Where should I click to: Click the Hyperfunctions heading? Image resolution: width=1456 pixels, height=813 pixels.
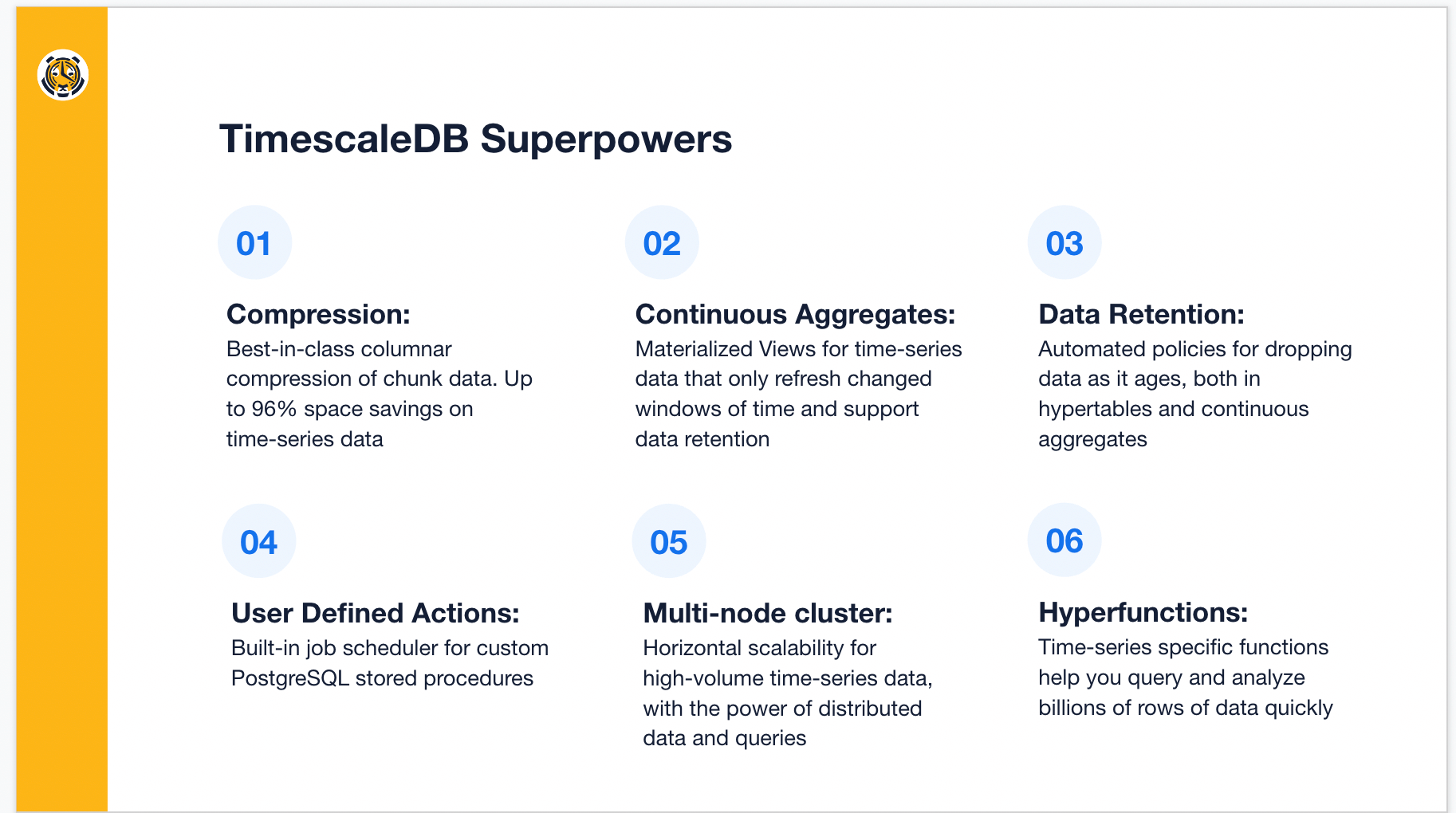[x=1143, y=612]
